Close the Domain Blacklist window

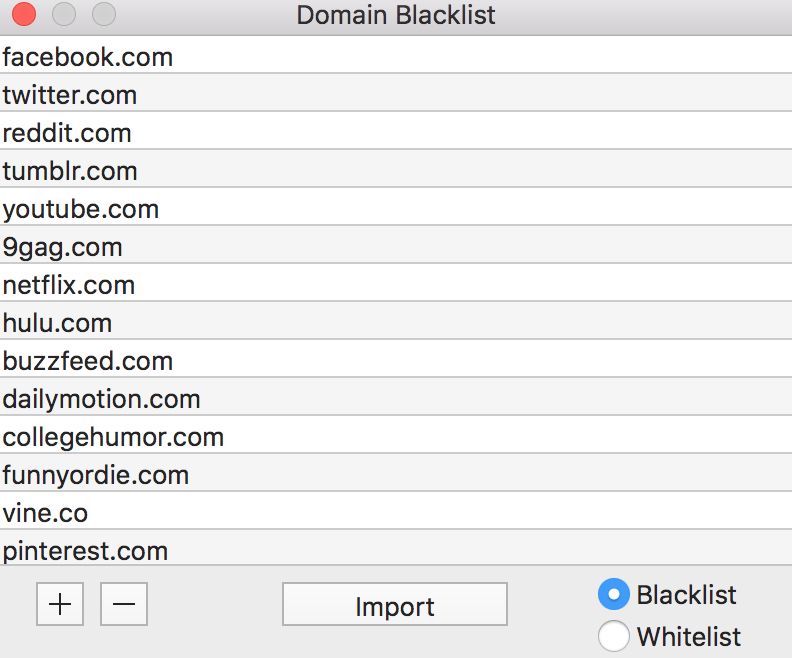point(23,15)
